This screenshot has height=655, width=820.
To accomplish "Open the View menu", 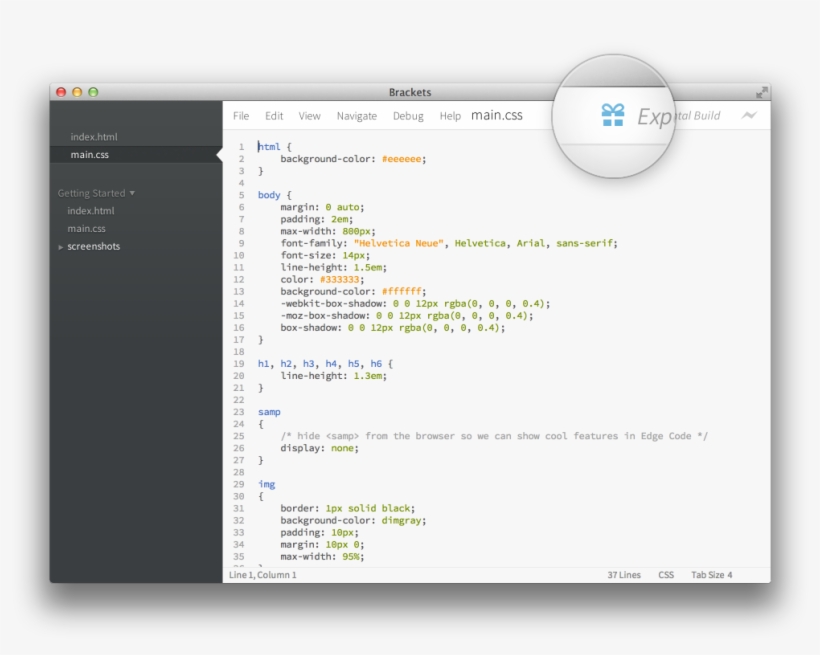I will click(x=310, y=116).
